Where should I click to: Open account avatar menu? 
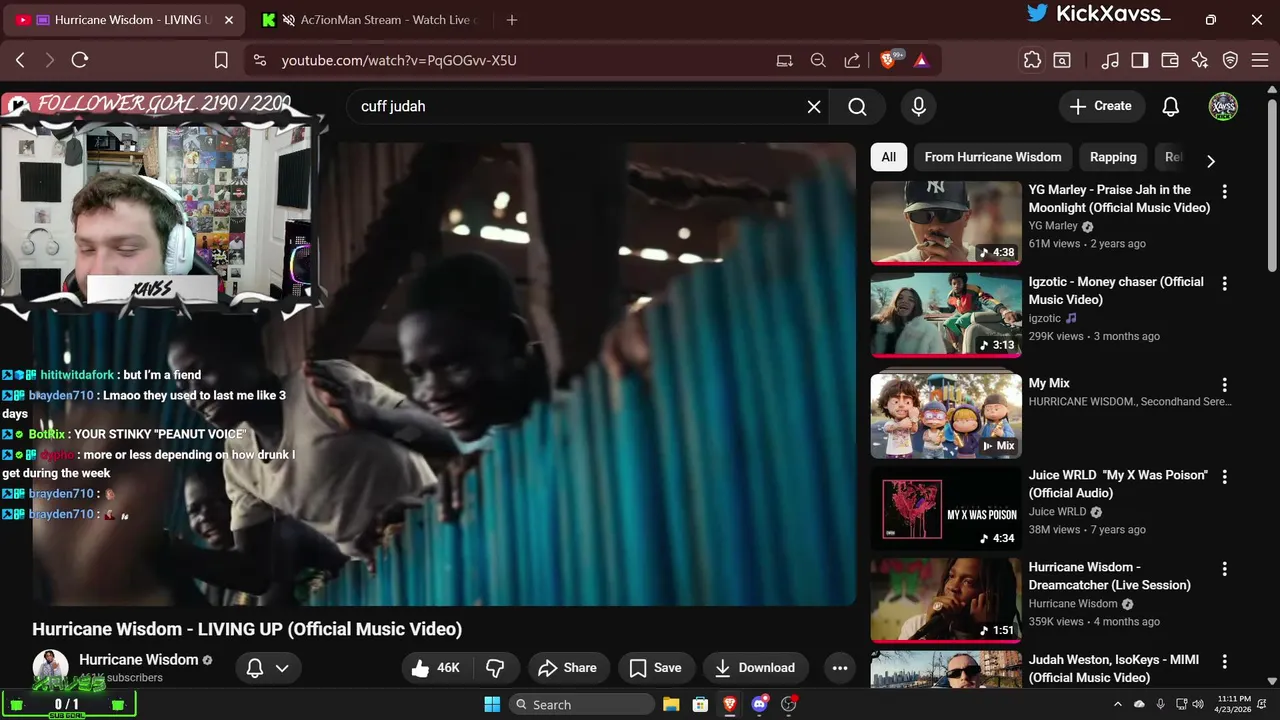[x=1223, y=106]
